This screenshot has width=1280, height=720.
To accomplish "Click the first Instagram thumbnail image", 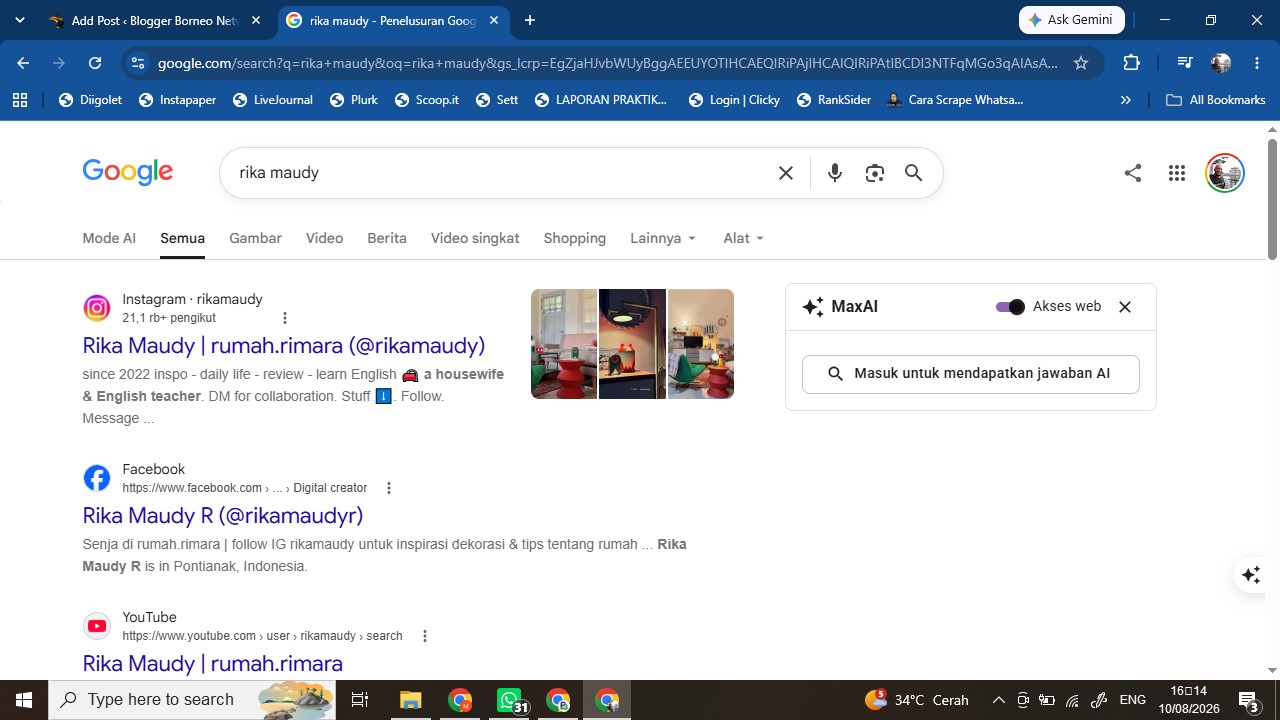I will 564,344.
